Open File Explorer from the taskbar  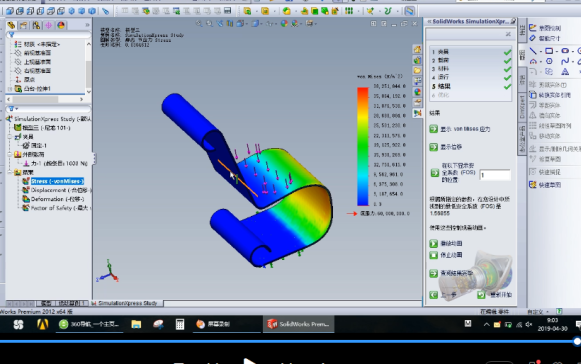click(x=136, y=324)
